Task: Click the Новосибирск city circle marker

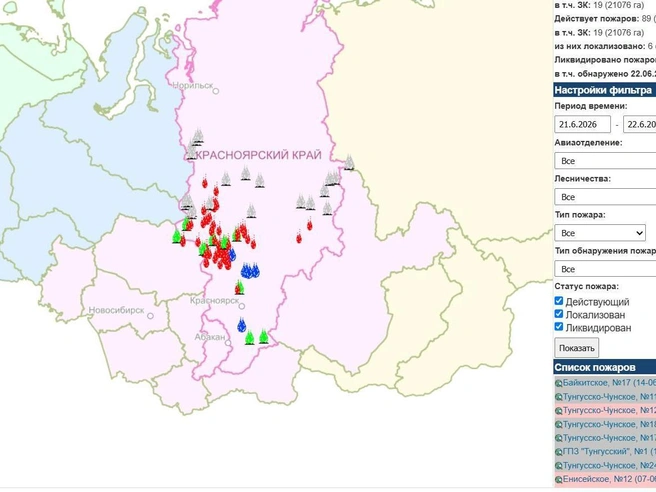Action: pos(150,316)
